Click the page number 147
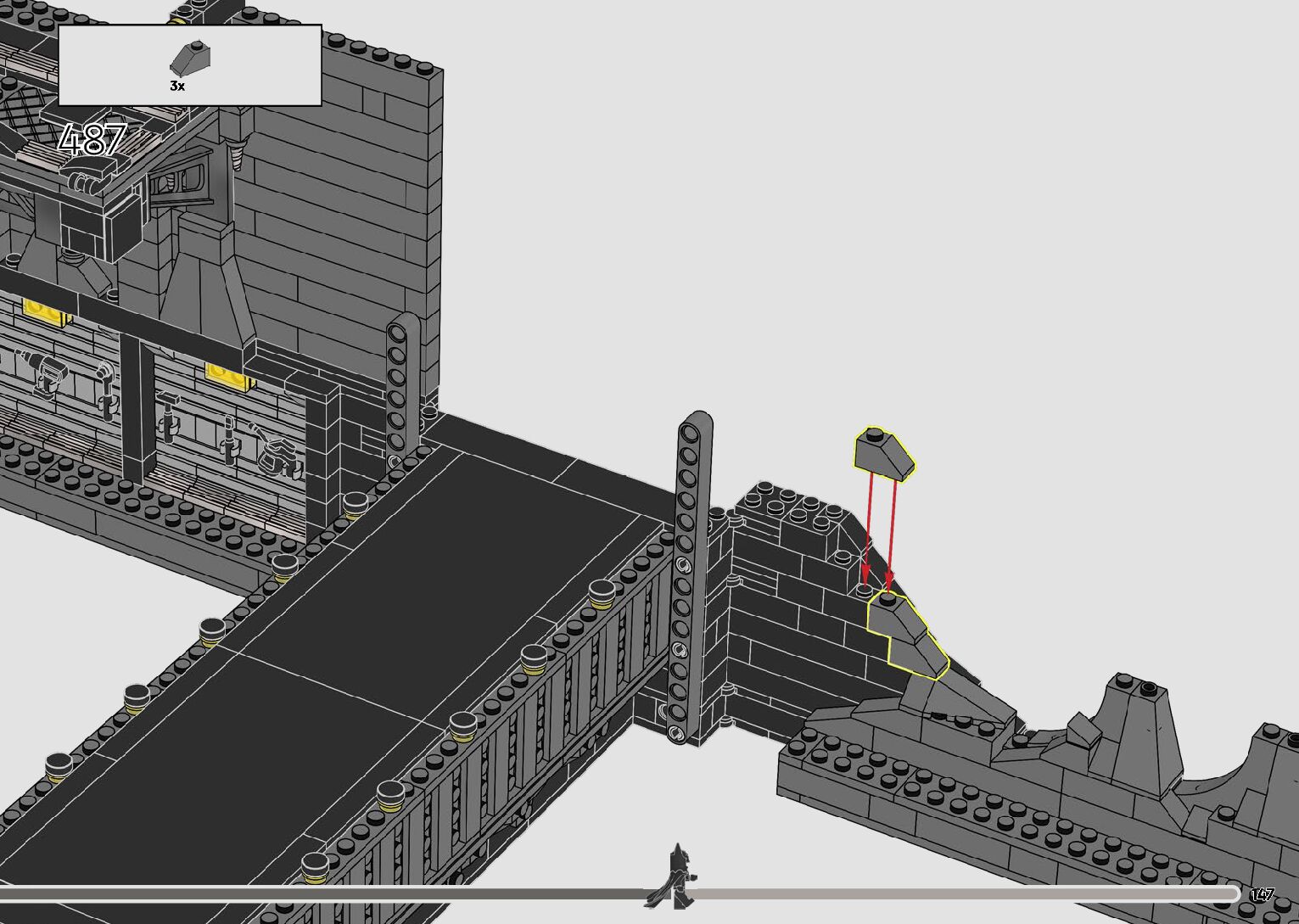Viewport: 1299px width, 924px height. 1262,895
